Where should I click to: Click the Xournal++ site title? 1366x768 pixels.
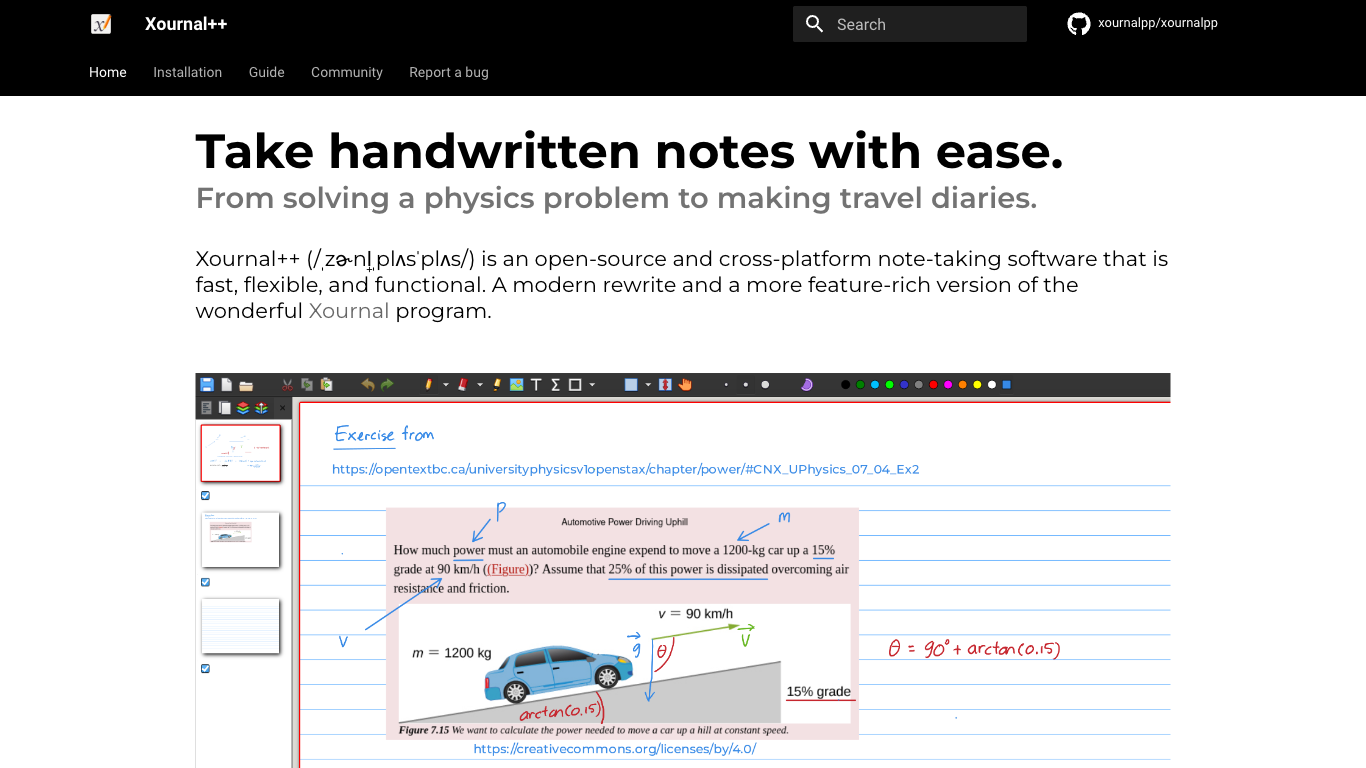pyautogui.click(x=186, y=24)
